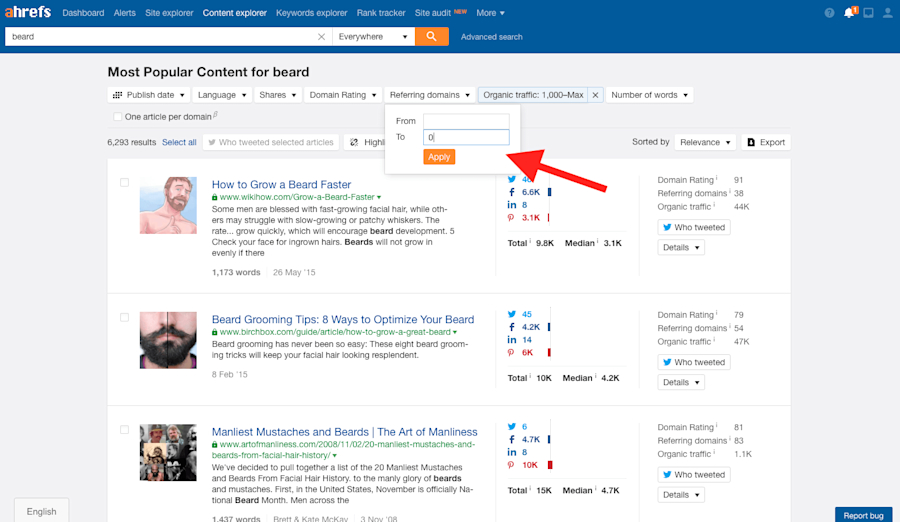Click Facebook icon beside 6.6K shares
The height and width of the screenshot is (522, 900).
pyautogui.click(x=511, y=192)
